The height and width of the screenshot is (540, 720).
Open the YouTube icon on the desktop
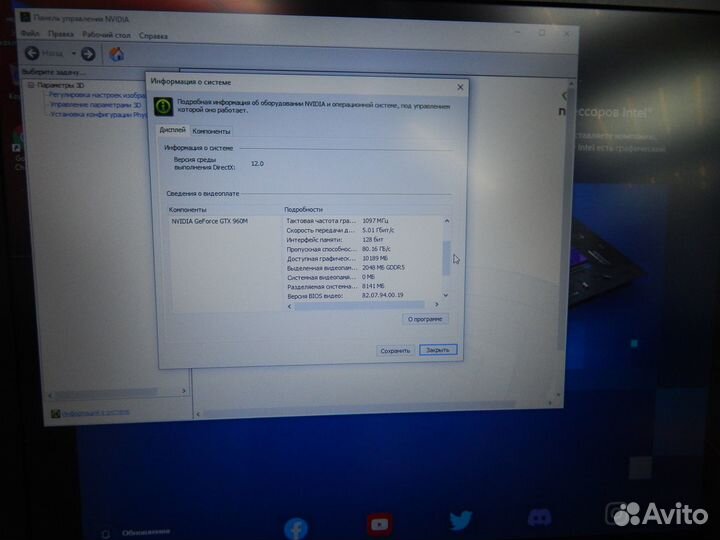(379, 524)
